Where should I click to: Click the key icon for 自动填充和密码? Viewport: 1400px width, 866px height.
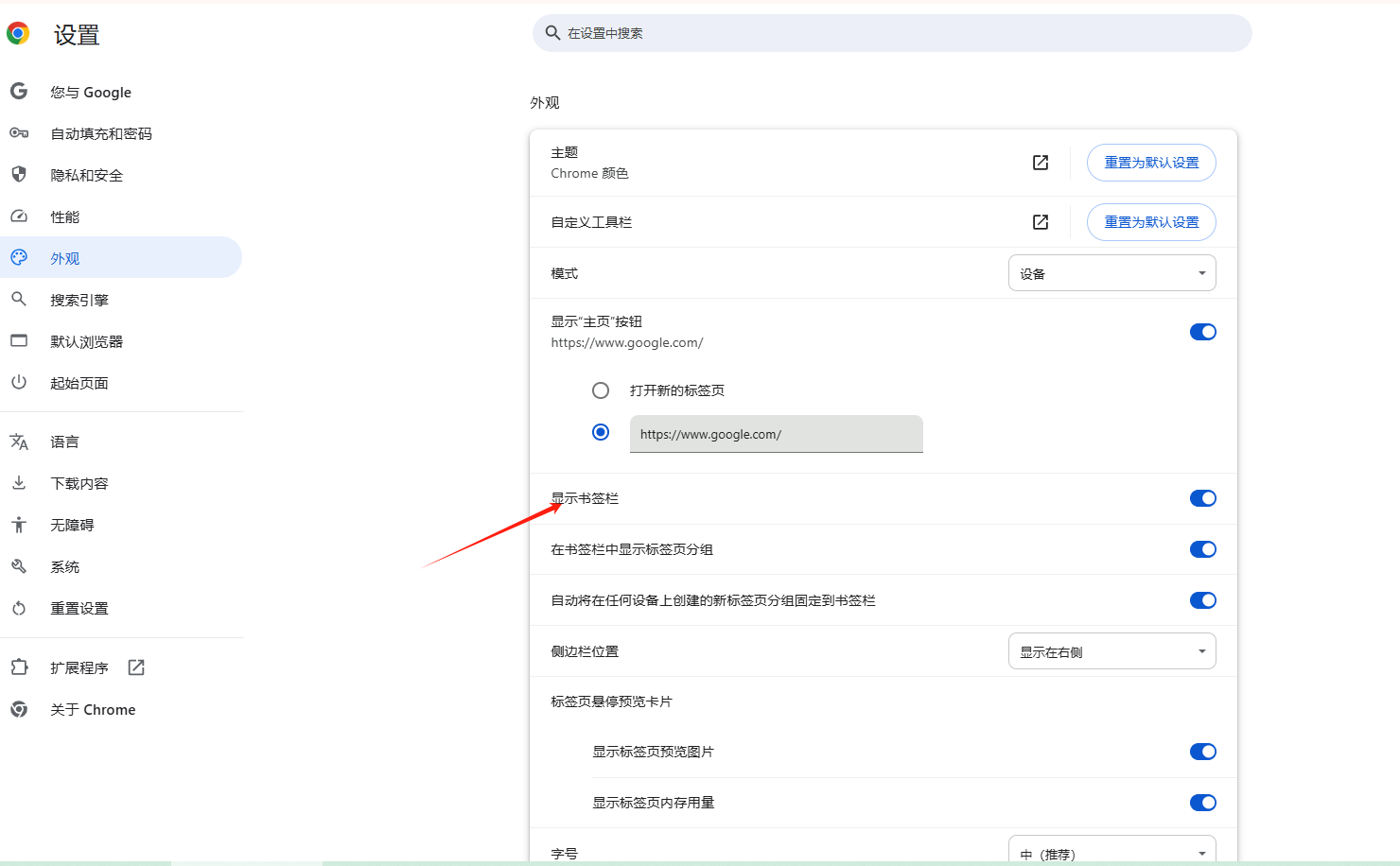pyautogui.click(x=19, y=133)
